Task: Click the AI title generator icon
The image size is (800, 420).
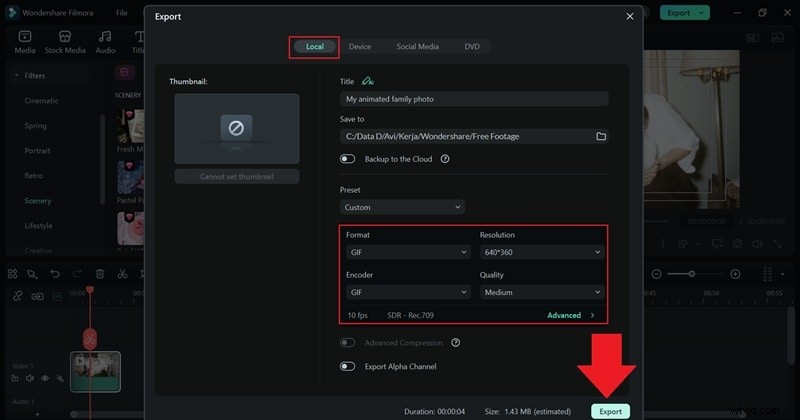Action: pyautogui.click(x=369, y=81)
